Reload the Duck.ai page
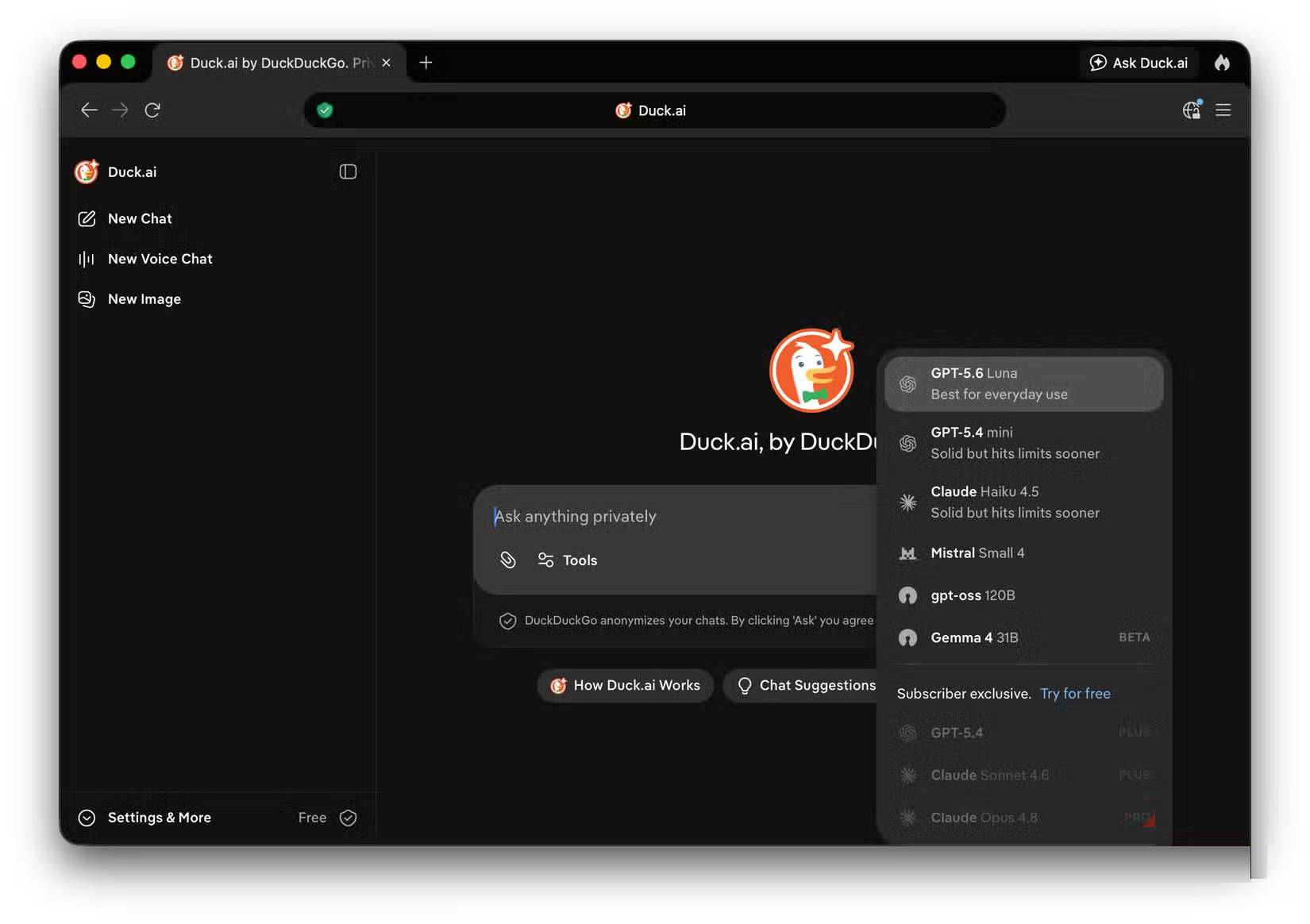 152,110
